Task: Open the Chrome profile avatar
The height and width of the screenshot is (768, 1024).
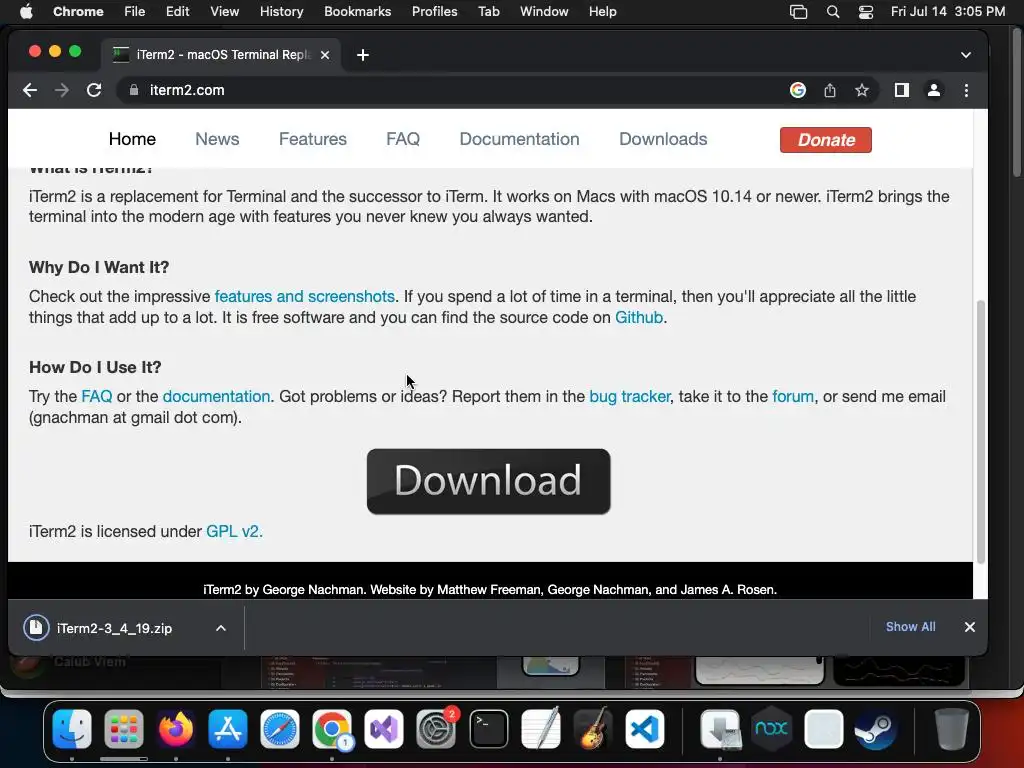Action: (934, 90)
